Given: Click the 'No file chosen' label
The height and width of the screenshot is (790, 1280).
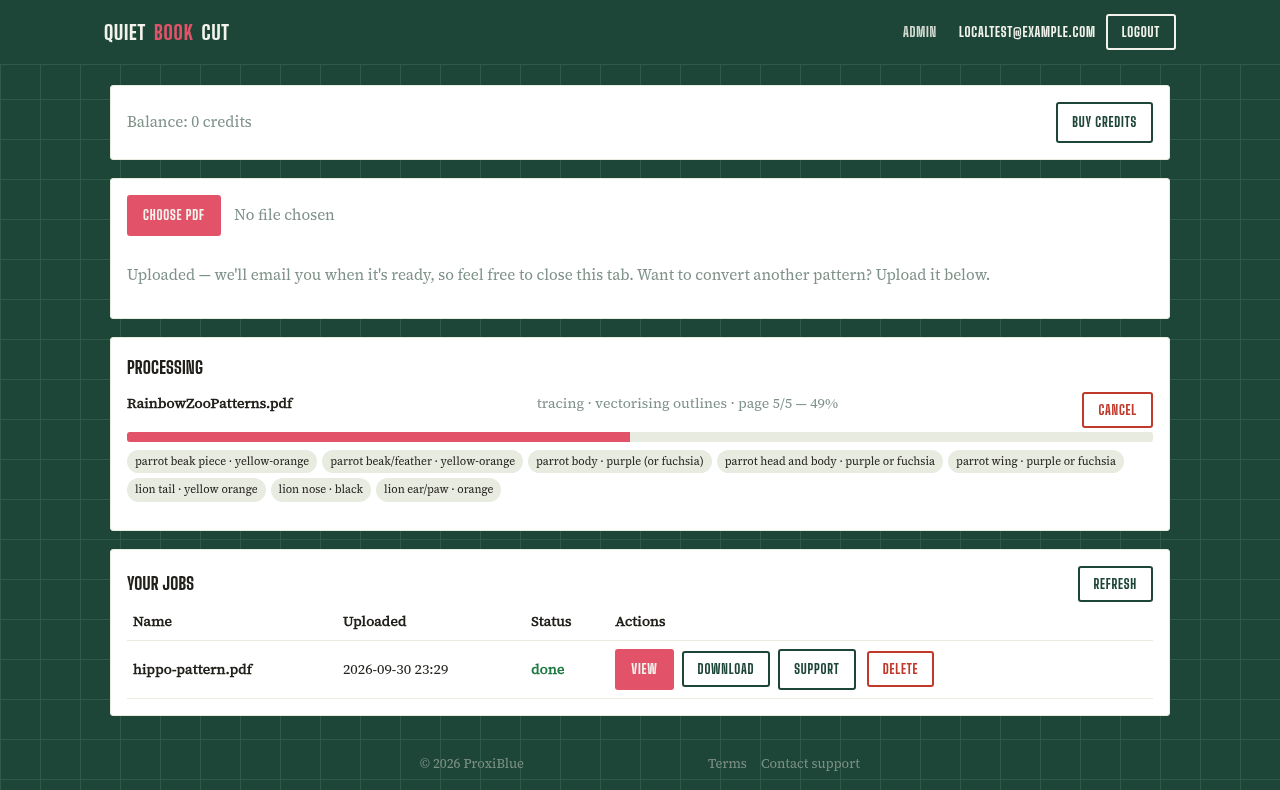Looking at the screenshot, I should point(284,215).
